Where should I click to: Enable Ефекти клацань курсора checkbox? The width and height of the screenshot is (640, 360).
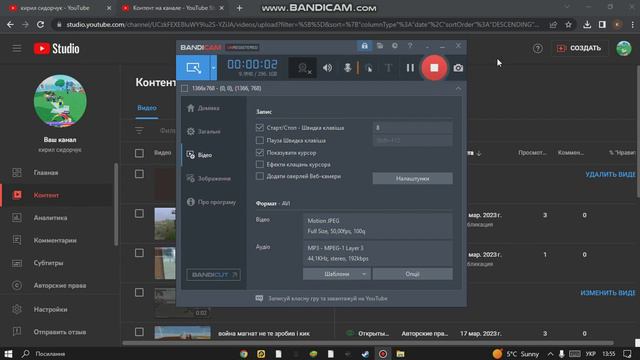(260, 164)
